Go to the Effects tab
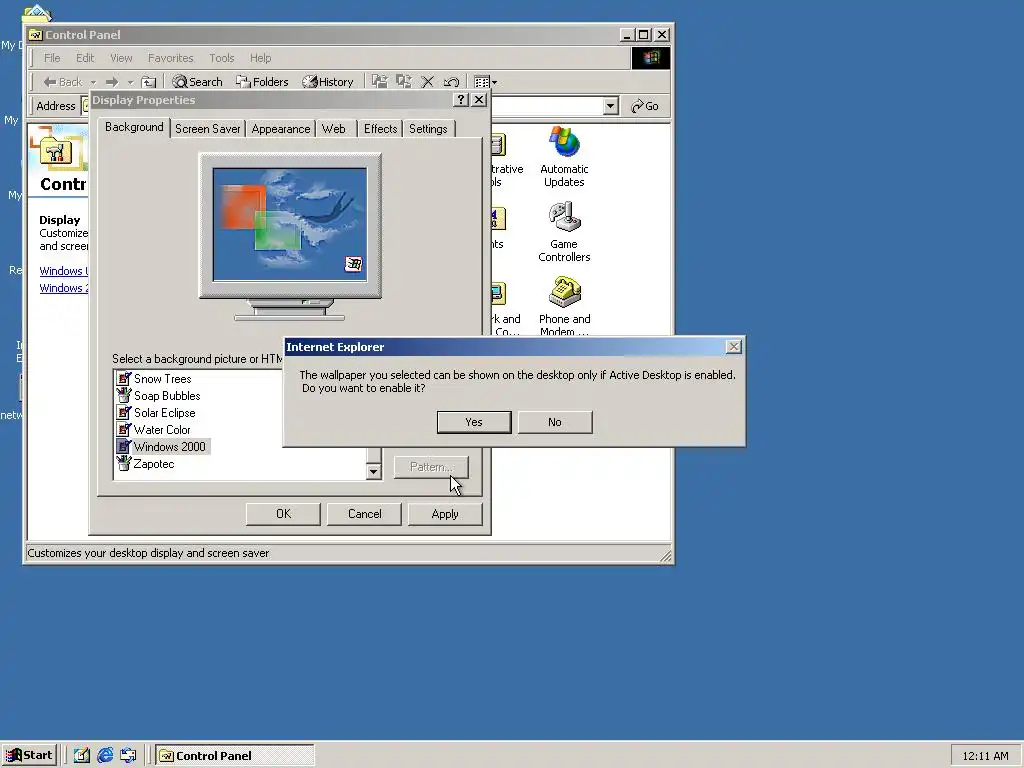This screenshot has width=1024, height=768. [380, 129]
